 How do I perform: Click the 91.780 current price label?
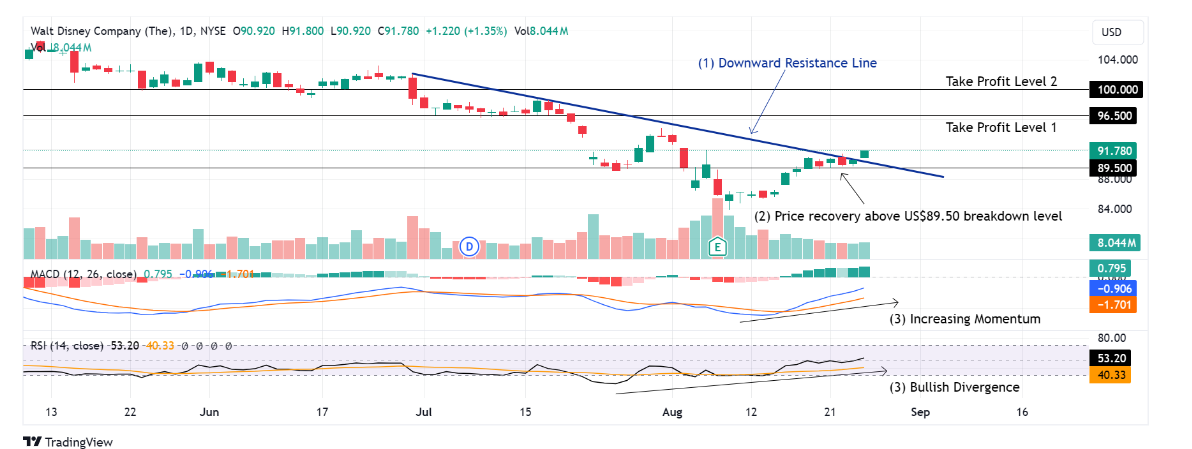pyautogui.click(x=1111, y=150)
